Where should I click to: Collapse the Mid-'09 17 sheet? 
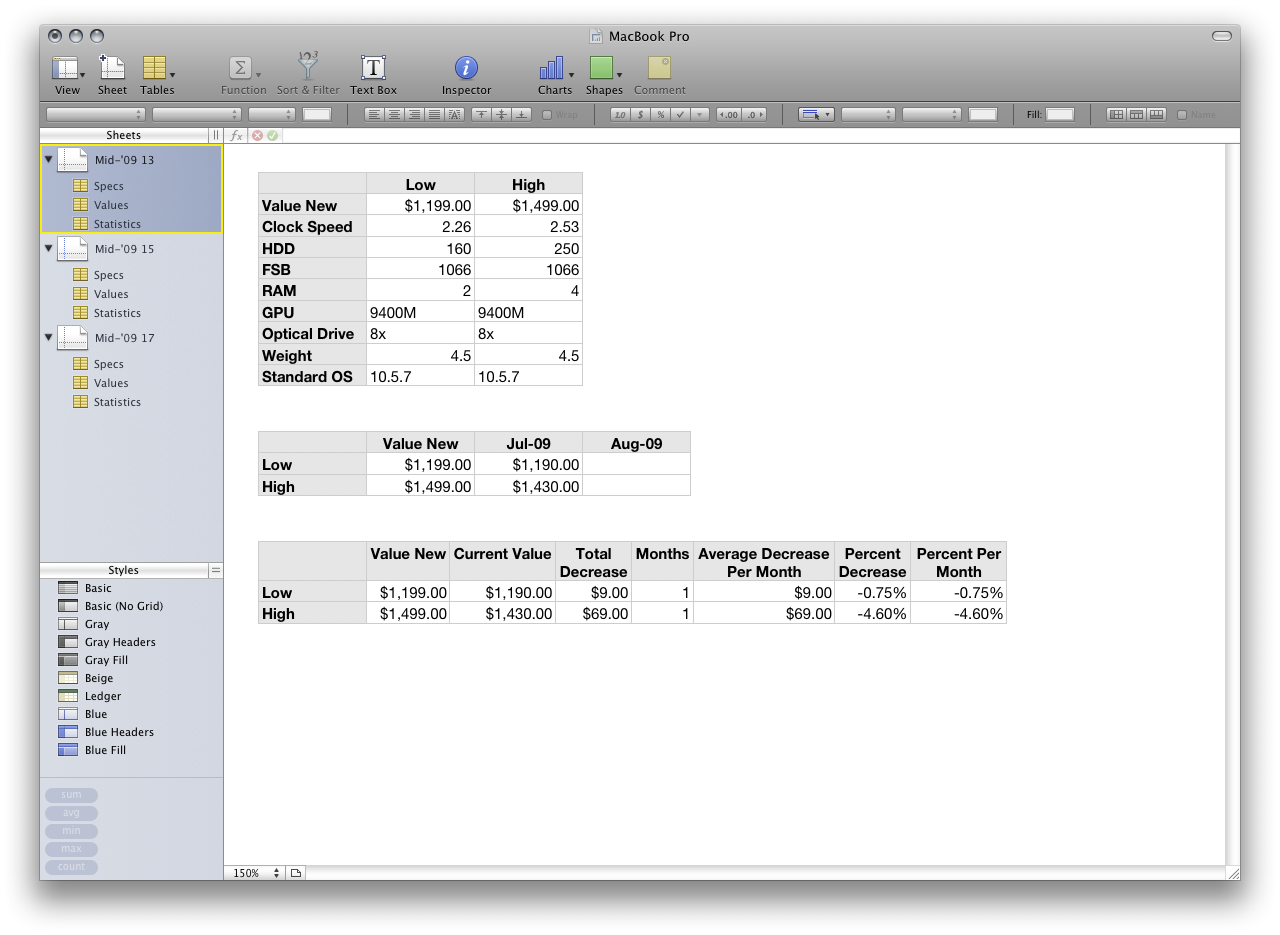tap(48, 337)
